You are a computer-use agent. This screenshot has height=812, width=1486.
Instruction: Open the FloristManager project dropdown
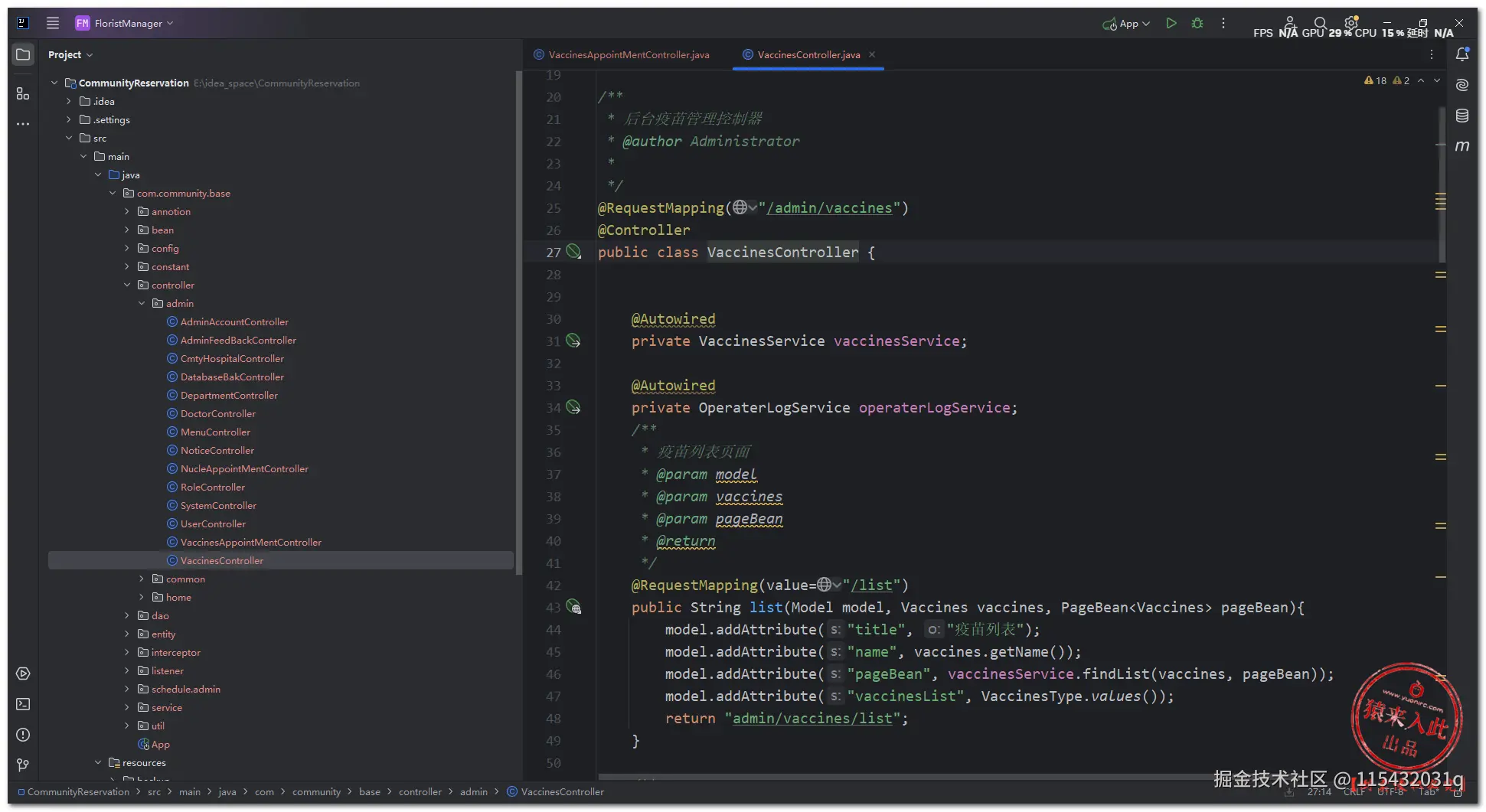coord(125,23)
